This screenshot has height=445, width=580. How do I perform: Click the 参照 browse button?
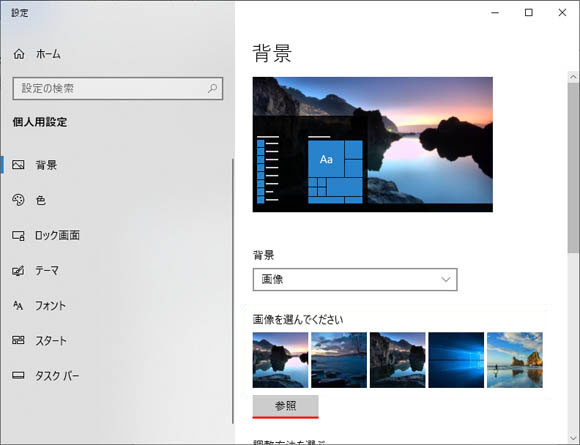285,406
